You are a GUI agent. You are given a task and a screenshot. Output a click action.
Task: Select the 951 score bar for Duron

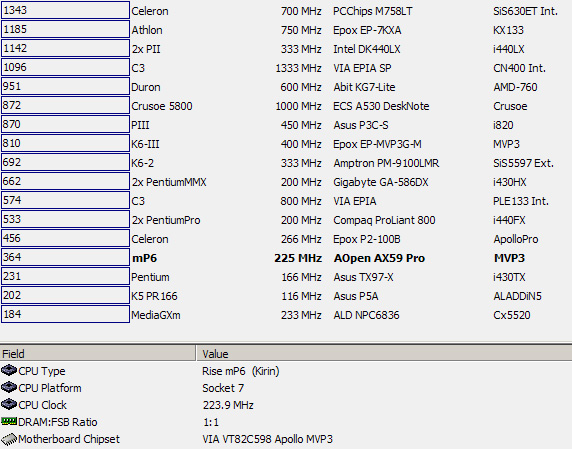coord(65,86)
